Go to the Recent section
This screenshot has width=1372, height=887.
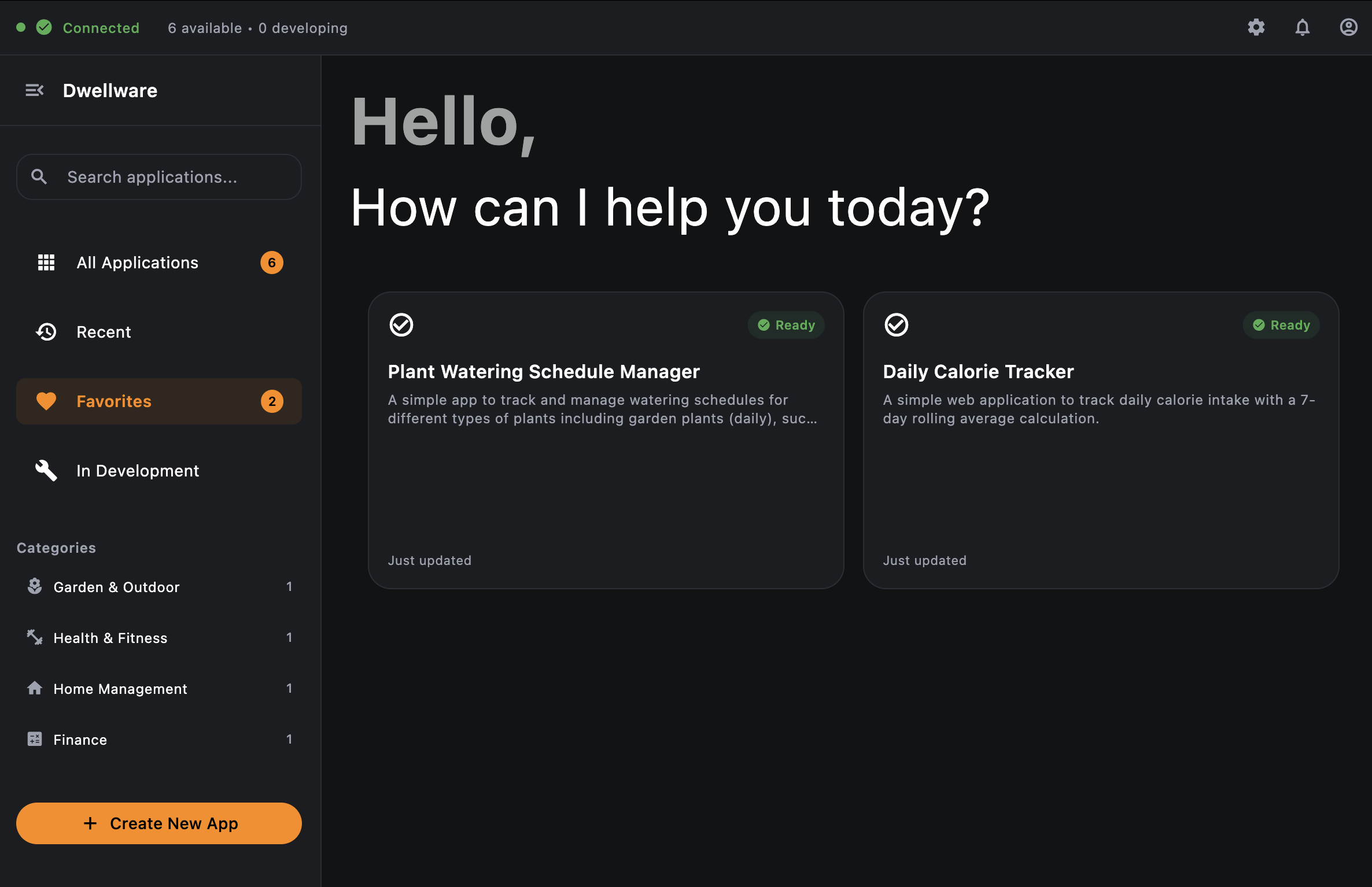click(104, 332)
